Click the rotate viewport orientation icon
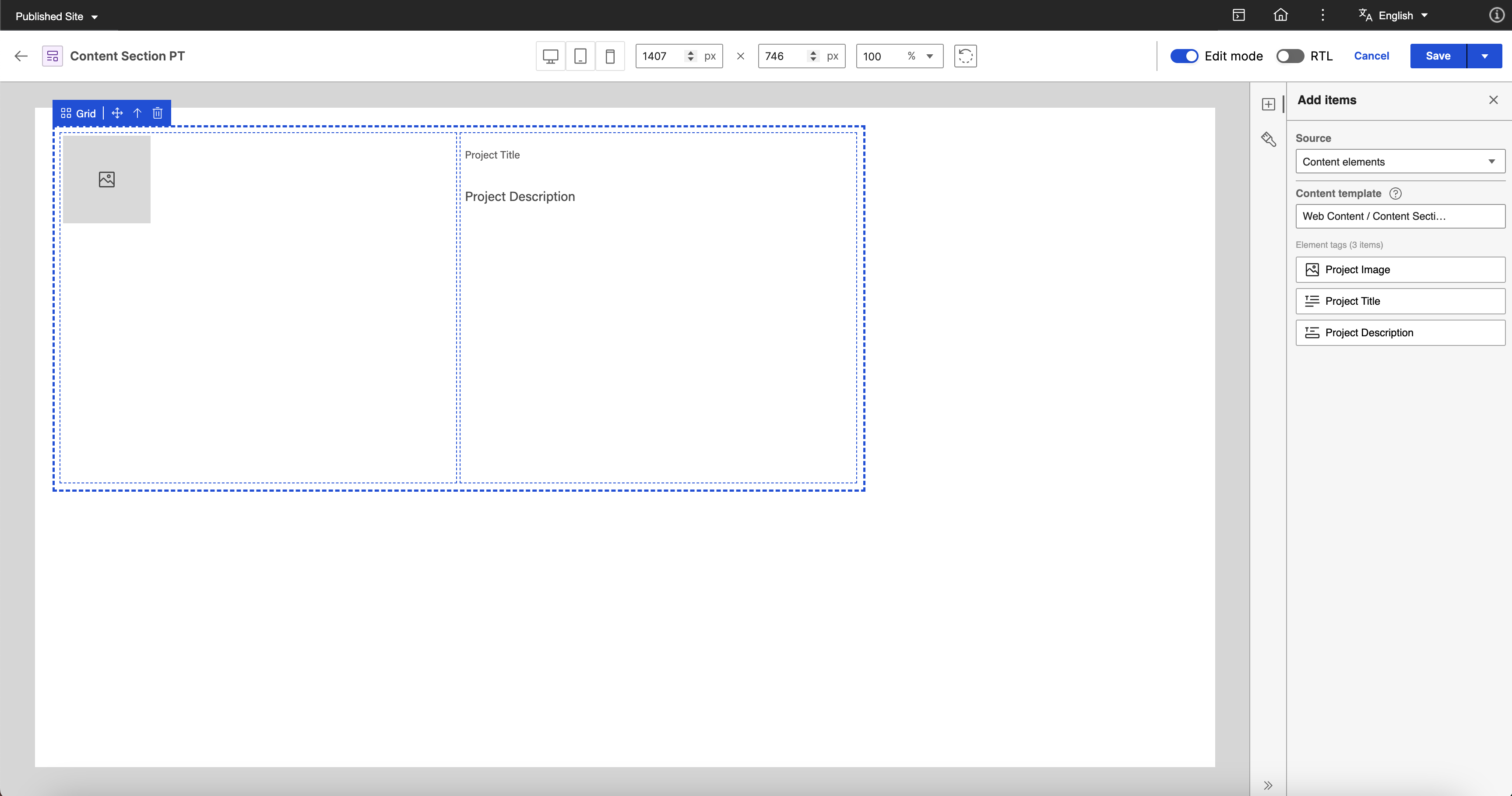Viewport: 1512px width, 796px height. 965,56
